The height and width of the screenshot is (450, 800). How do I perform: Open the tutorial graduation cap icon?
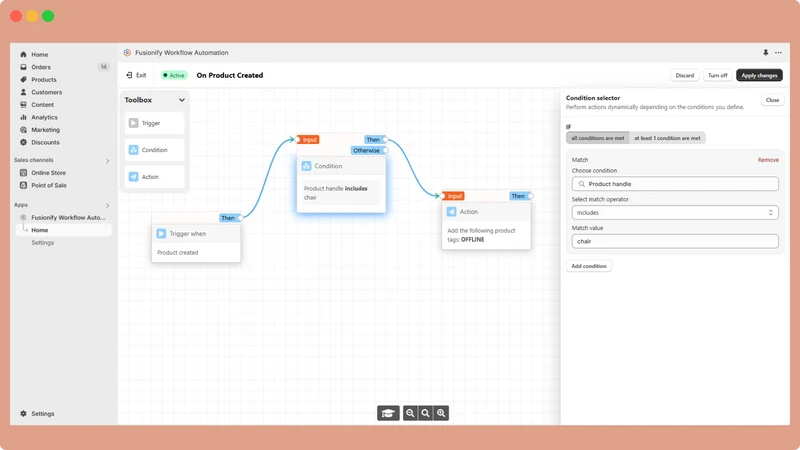point(388,413)
